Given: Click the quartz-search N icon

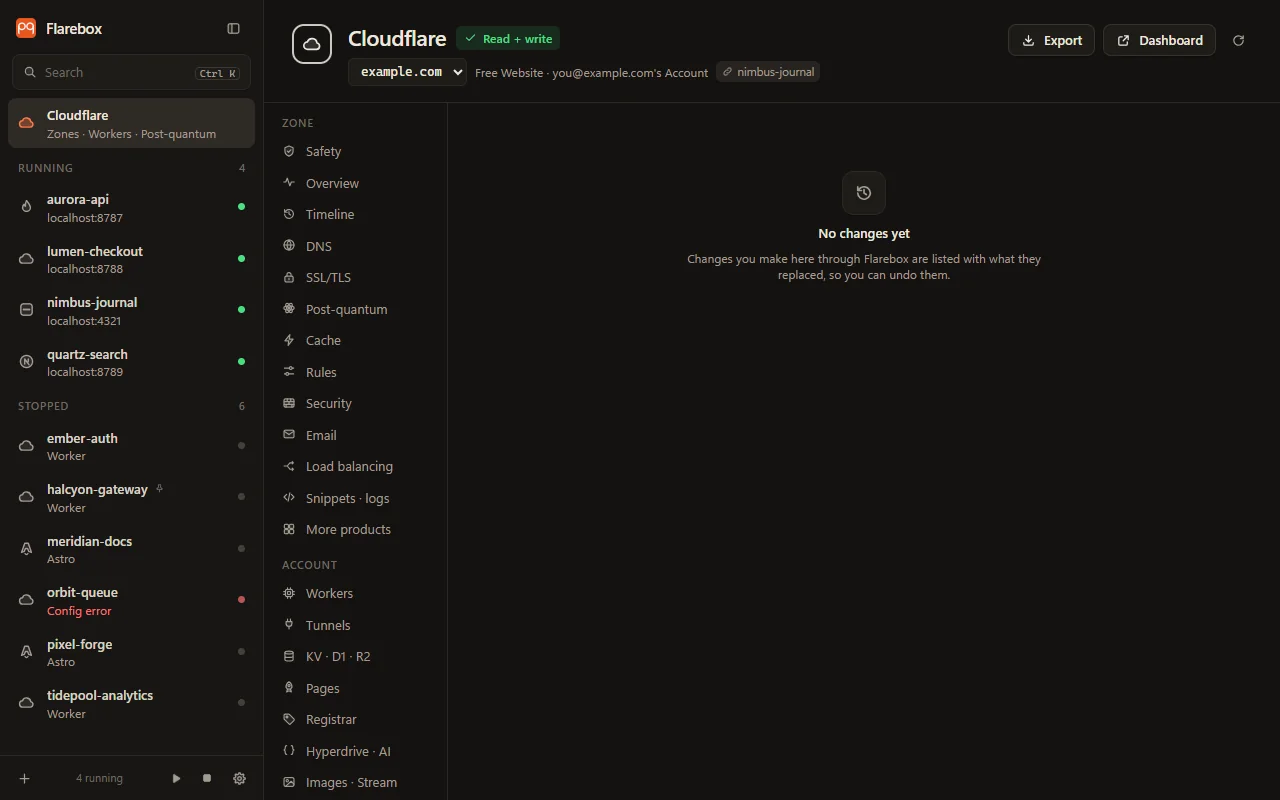Looking at the screenshot, I should [x=27, y=362].
